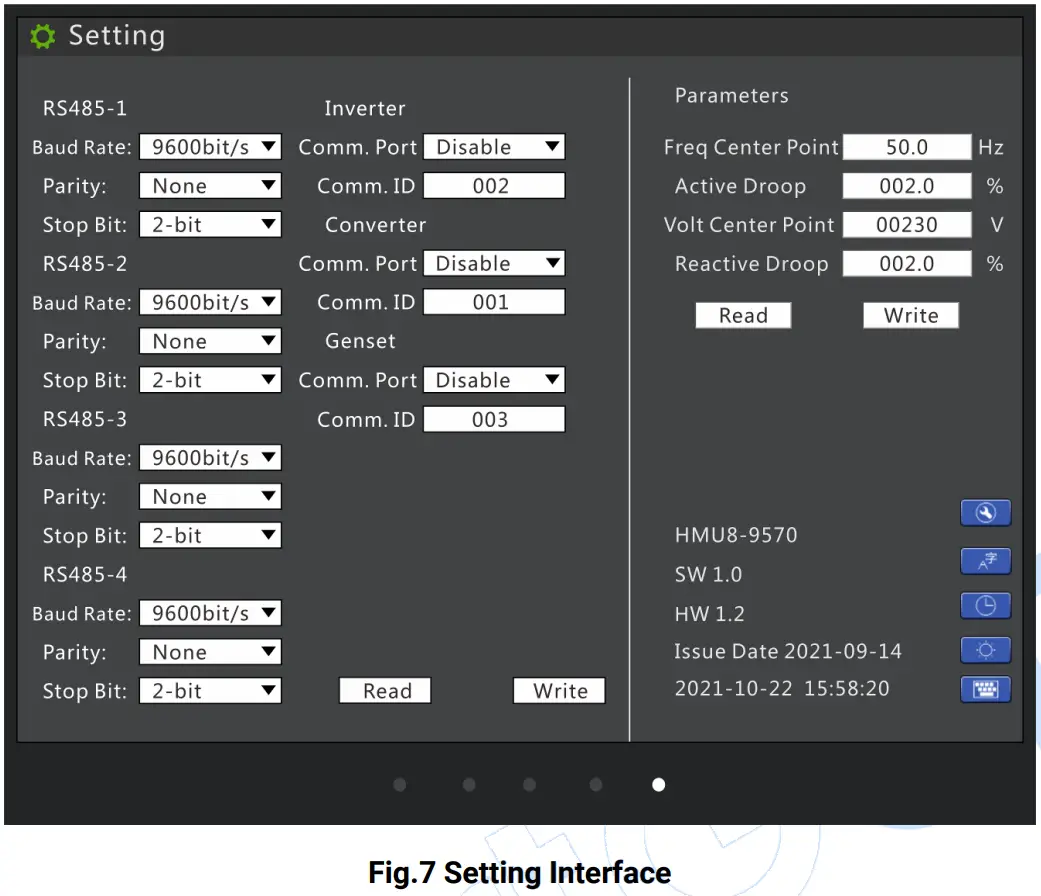Click the Freq Center Point field
Image resolution: width=1041 pixels, height=896 pixels.
906,147
